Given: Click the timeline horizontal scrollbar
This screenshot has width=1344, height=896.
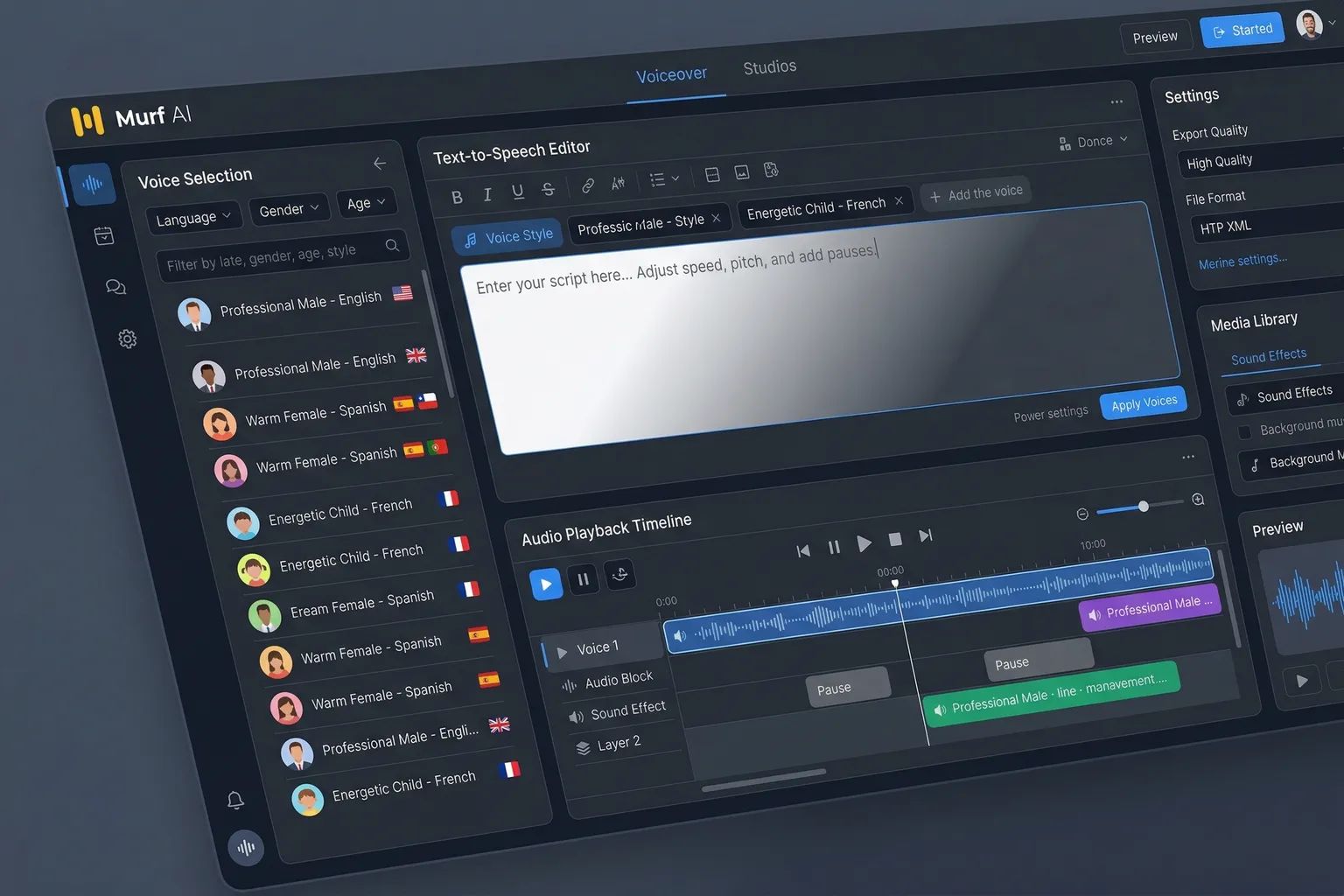Looking at the screenshot, I should pos(763,780).
